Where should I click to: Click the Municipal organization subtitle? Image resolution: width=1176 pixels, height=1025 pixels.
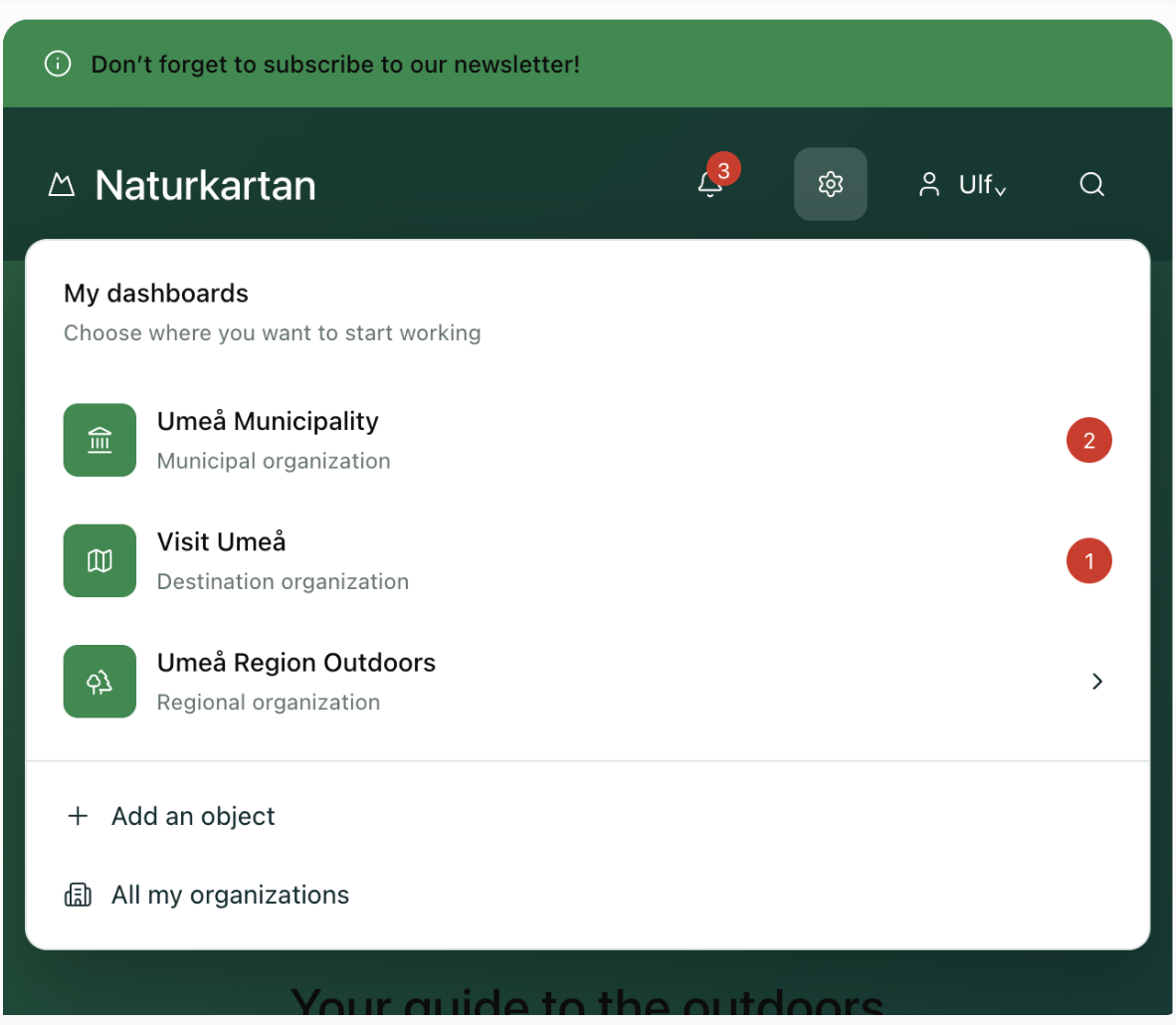274,461
